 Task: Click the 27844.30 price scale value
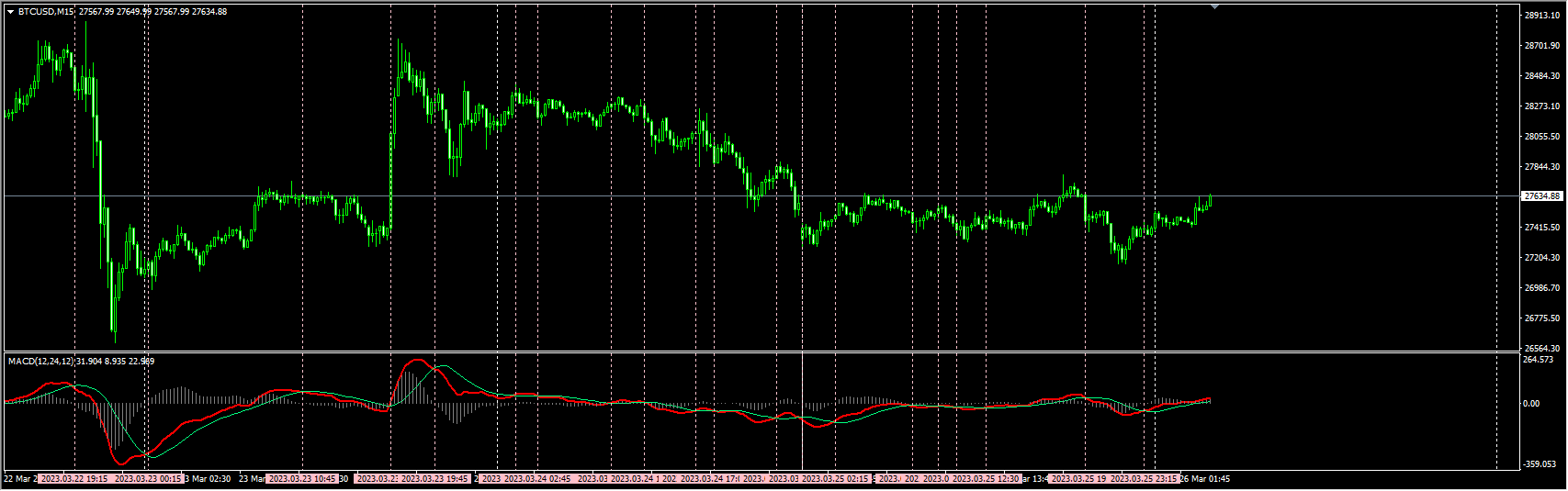point(1542,167)
